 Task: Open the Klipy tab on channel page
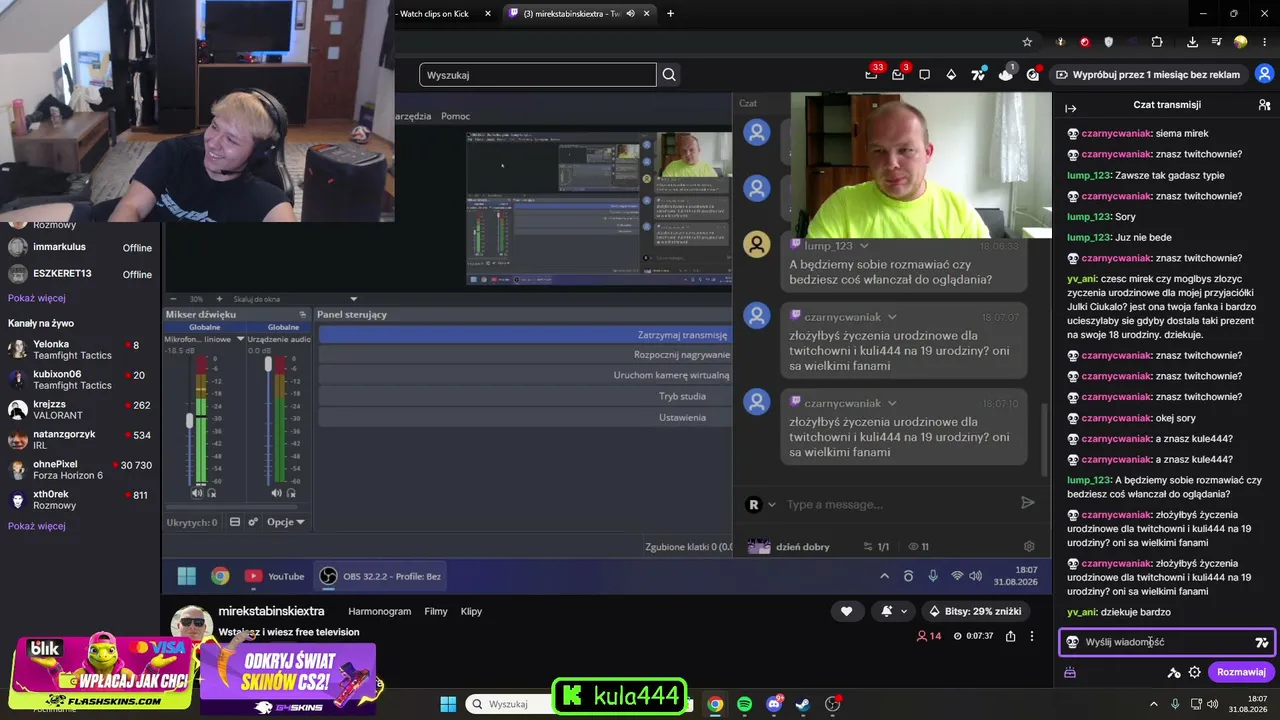click(471, 611)
